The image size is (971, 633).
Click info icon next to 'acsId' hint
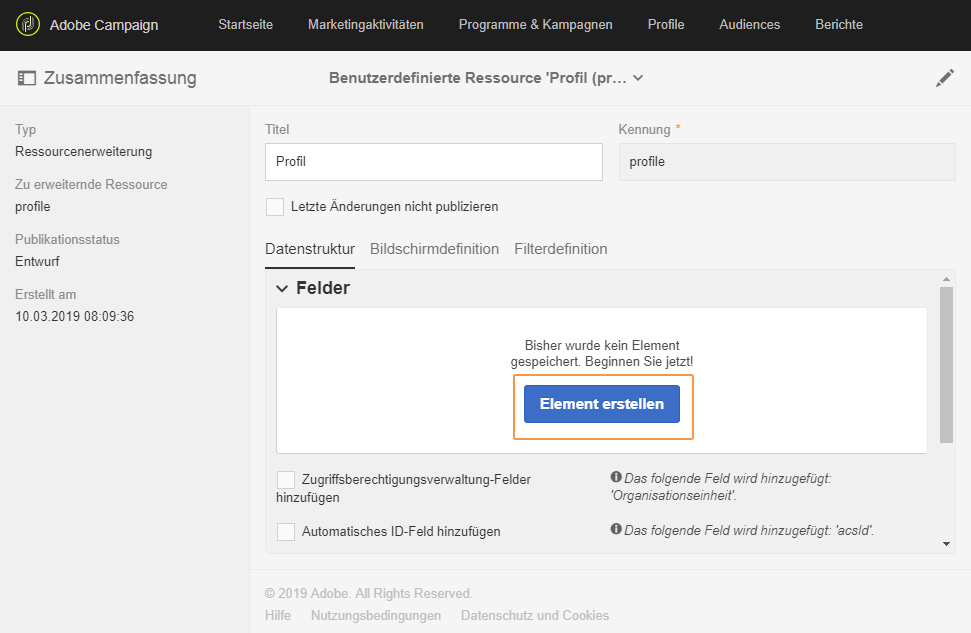[x=616, y=531]
